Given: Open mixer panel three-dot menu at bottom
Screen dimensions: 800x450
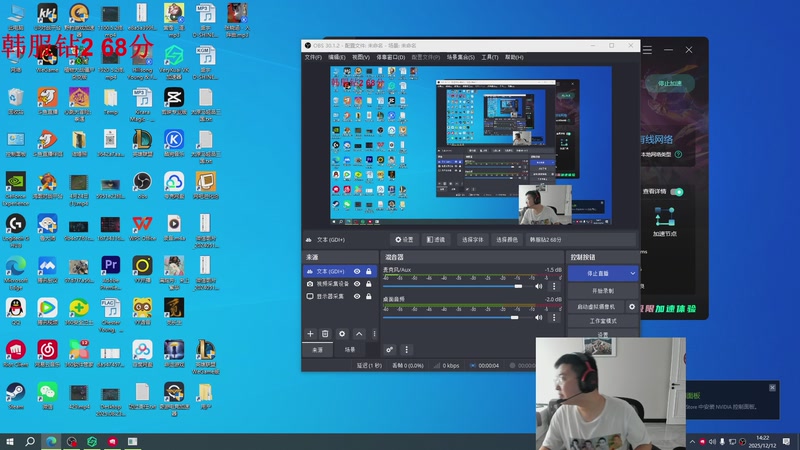Looking at the screenshot, I should pos(406,349).
